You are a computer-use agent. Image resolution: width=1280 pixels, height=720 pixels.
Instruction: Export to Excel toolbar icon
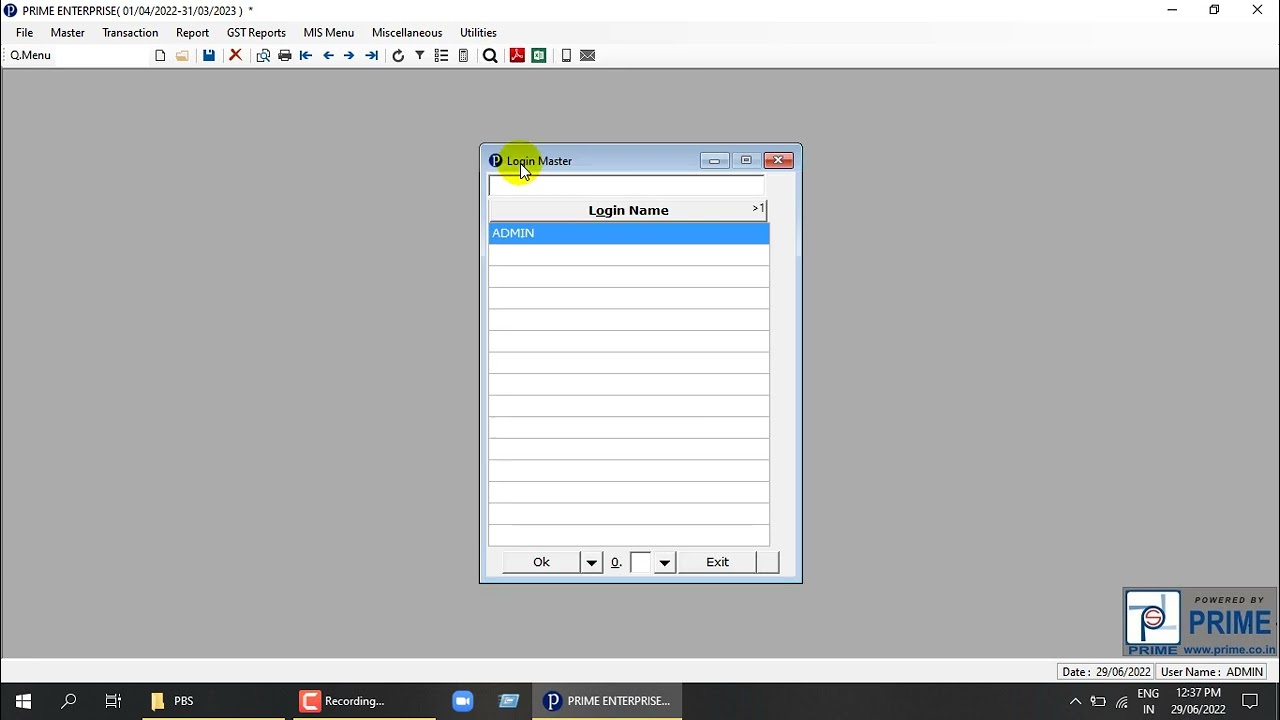[x=539, y=56]
